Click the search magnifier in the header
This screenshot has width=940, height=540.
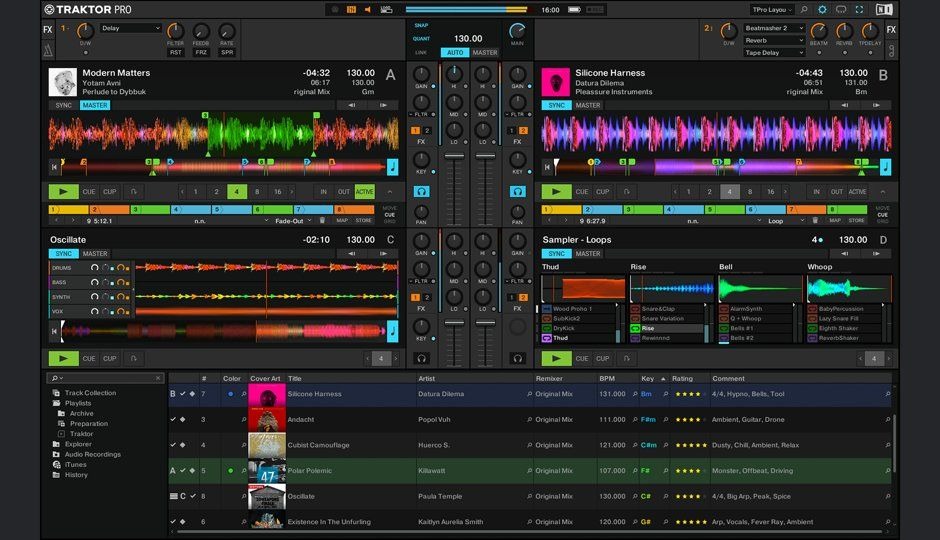(x=804, y=10)
